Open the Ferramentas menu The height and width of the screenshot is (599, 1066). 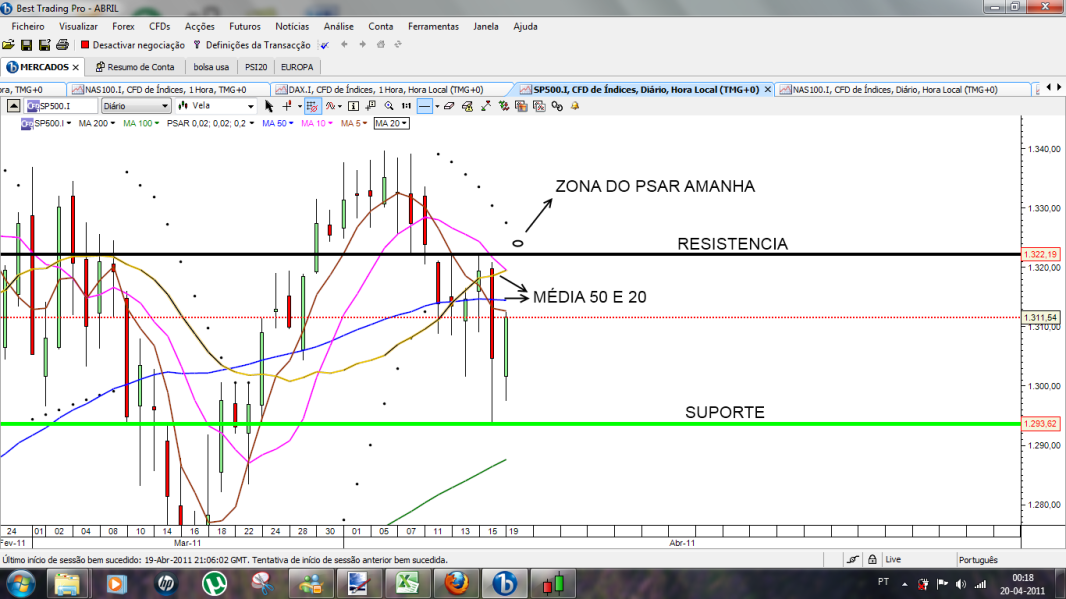(433, 27)
